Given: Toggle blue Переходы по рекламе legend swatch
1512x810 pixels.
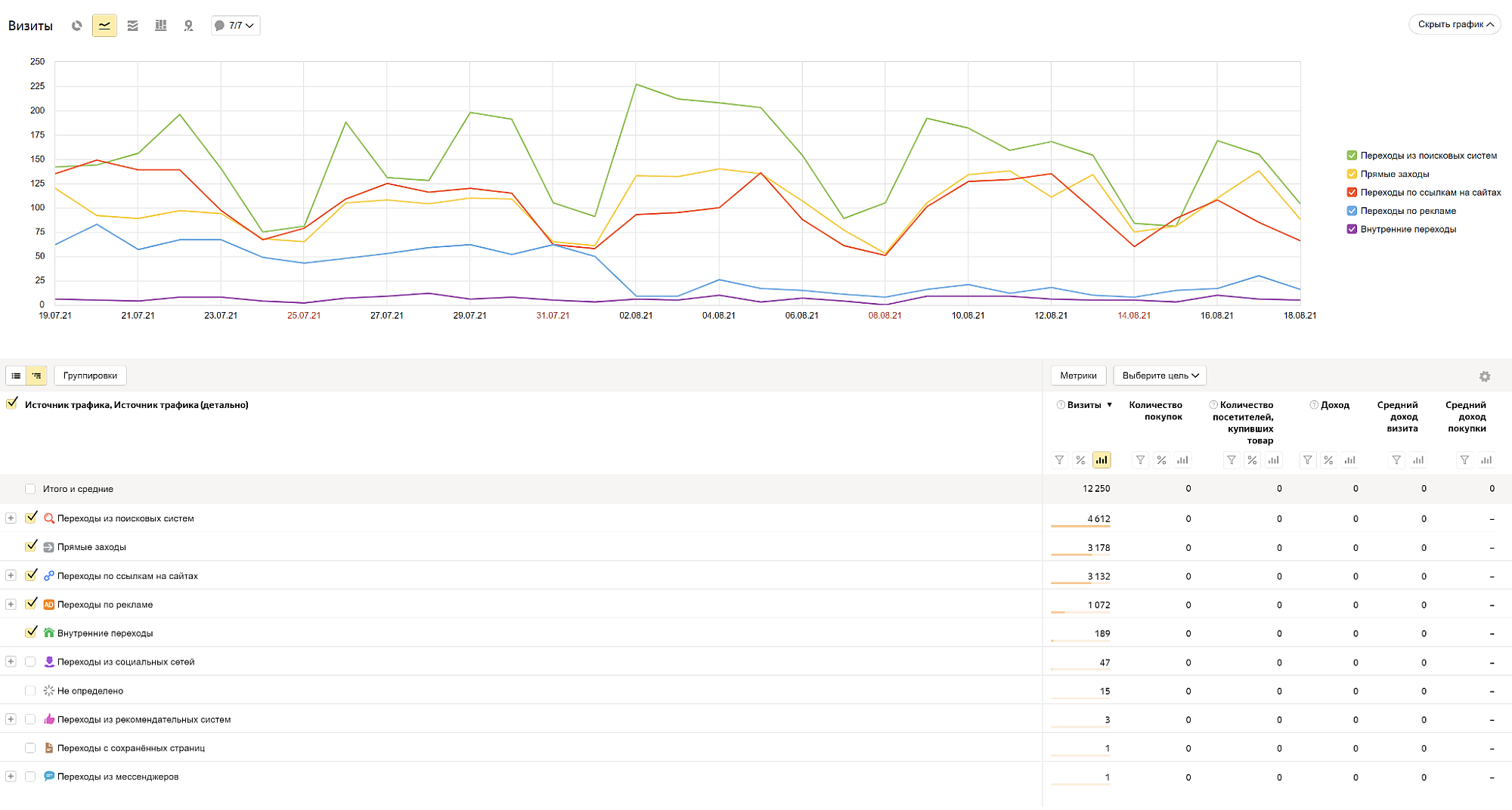Looking at the screenshot, I should (x=1352, y=211).
